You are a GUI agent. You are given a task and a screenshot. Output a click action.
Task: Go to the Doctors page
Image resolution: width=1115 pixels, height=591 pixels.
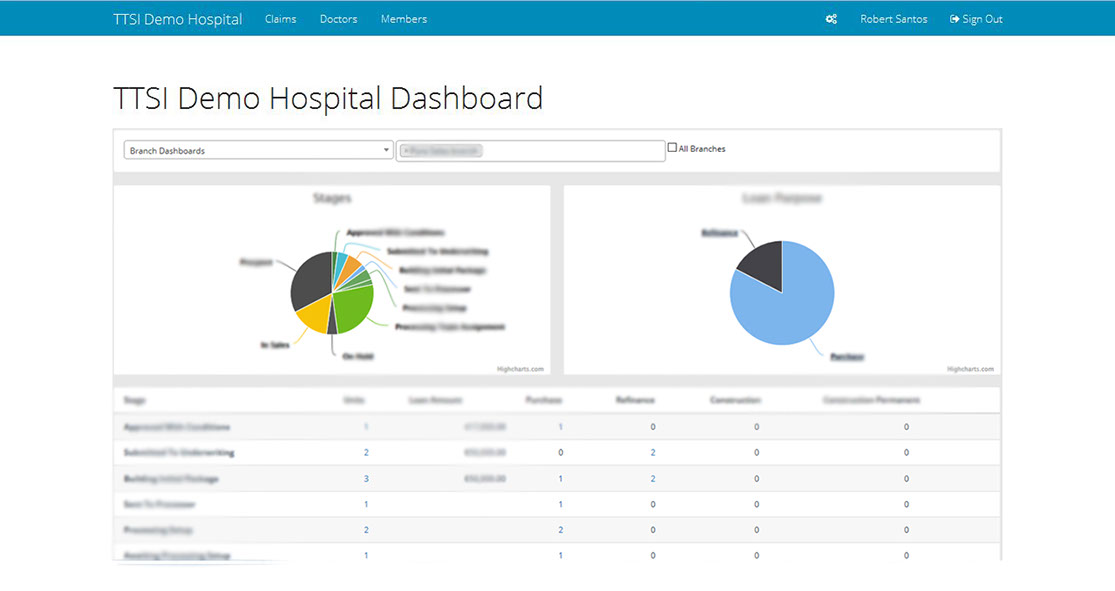[338, 19]
